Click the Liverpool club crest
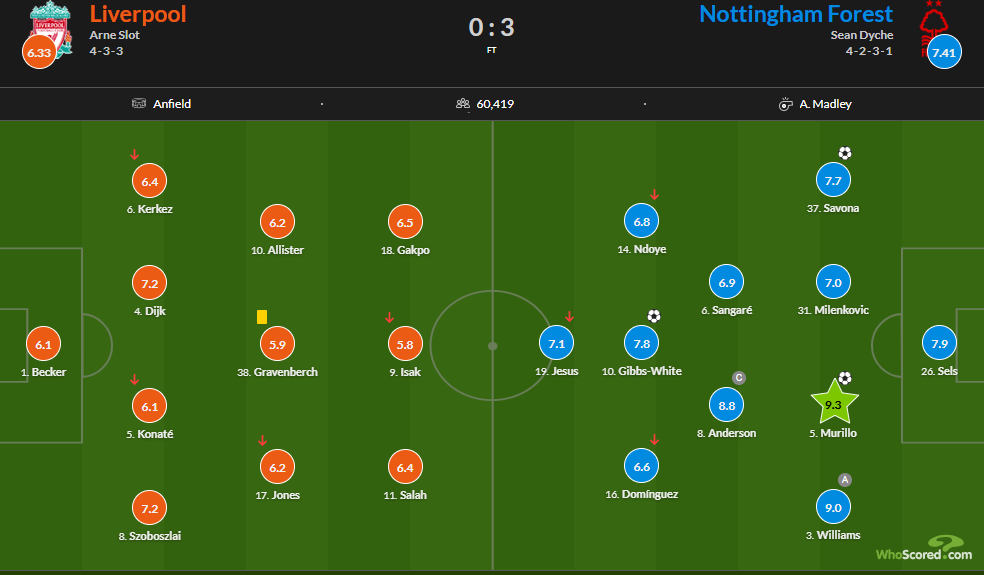Screen dimensions: 985x575 52,30
